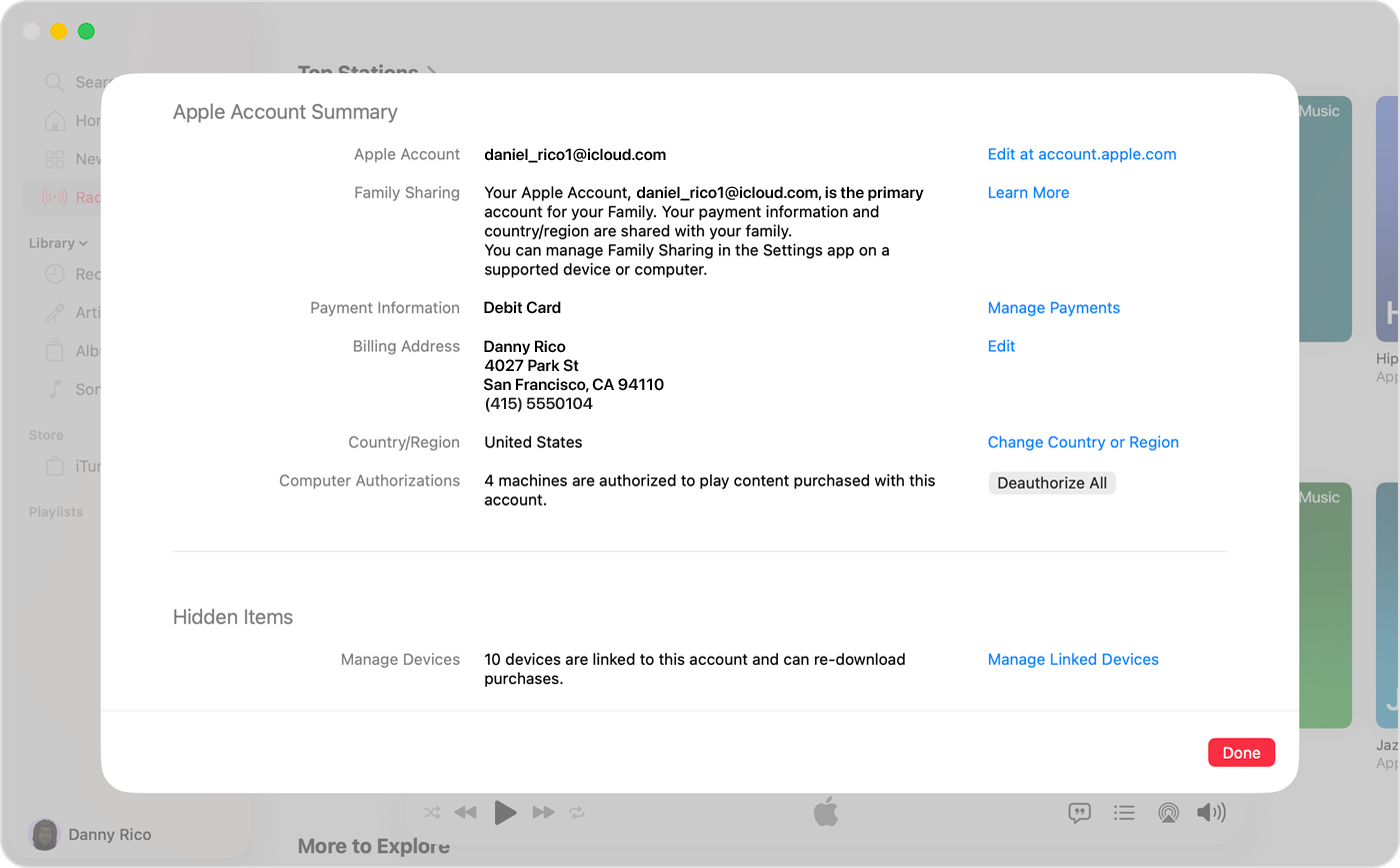Toggle the Lyrics panel
Viewport: 1400px width, 868px height.
pos(1079,813)
